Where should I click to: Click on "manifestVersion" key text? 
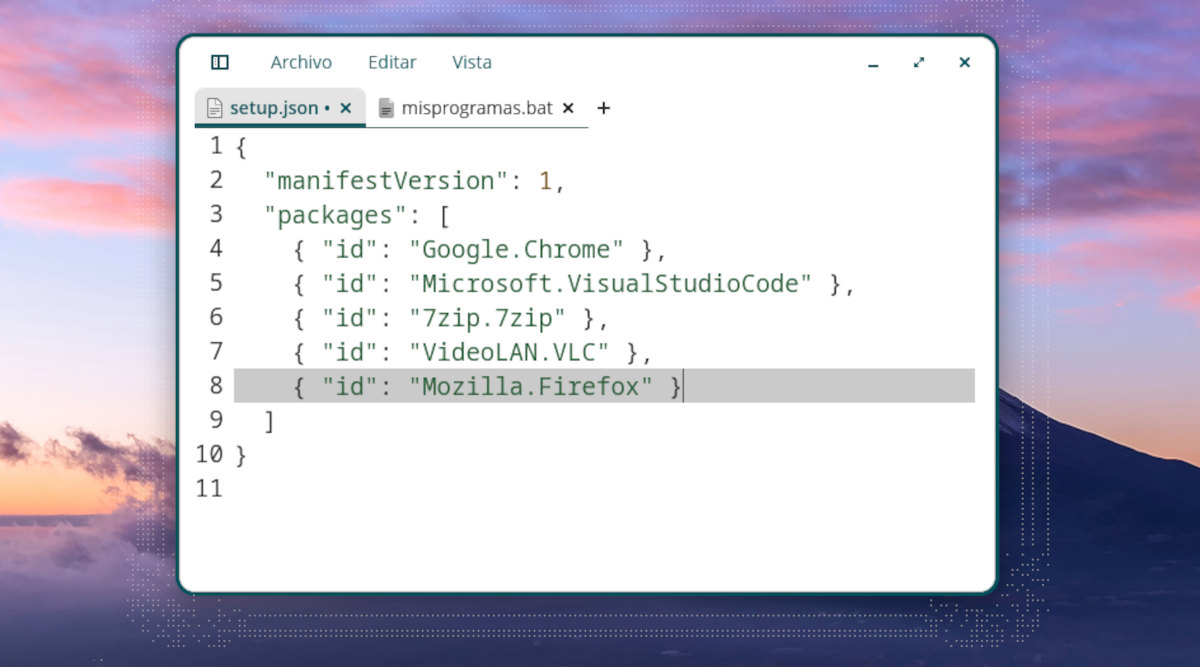[x=386, y=181]
